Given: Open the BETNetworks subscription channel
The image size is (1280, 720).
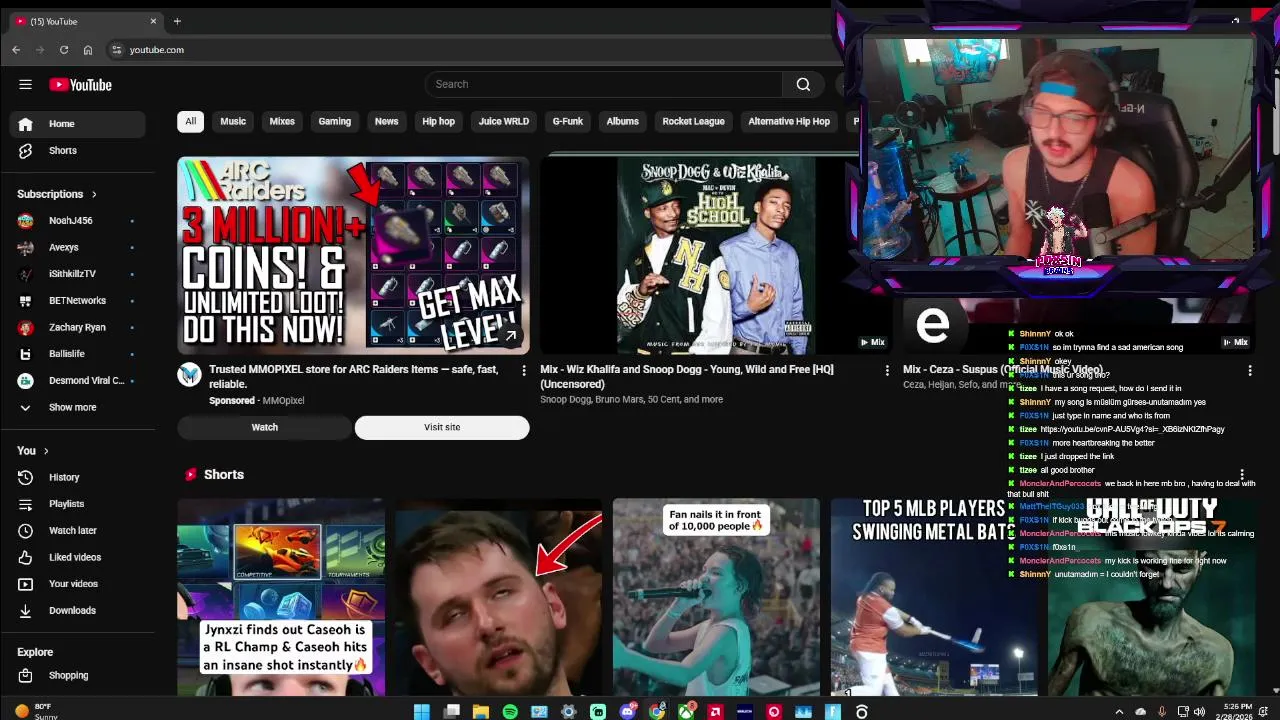Looking at the screenshot, I should [x=78, y=301].
